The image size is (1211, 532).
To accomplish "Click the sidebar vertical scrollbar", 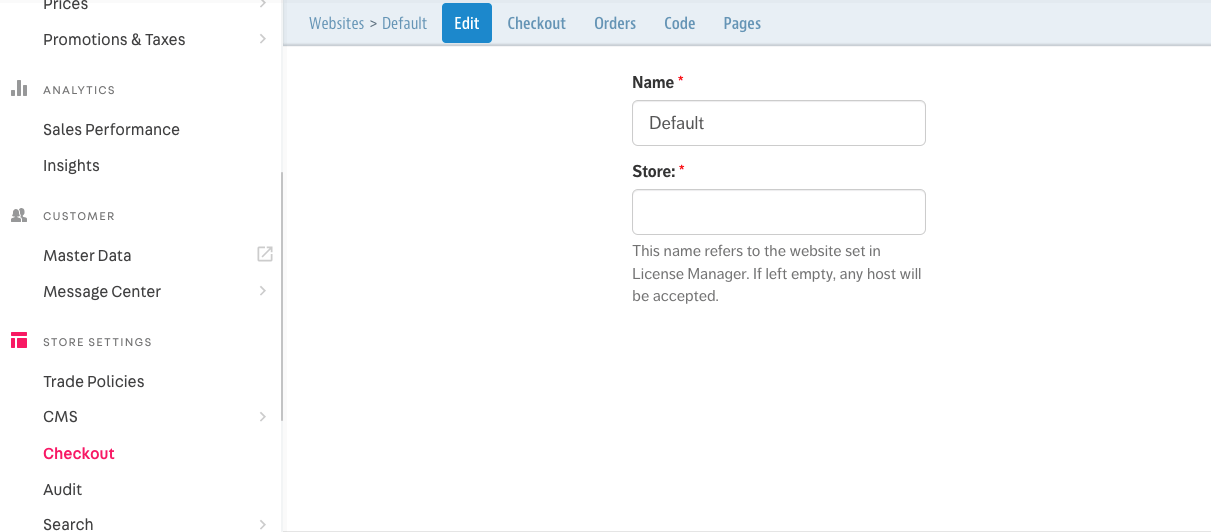I will (x=282, y=296).
